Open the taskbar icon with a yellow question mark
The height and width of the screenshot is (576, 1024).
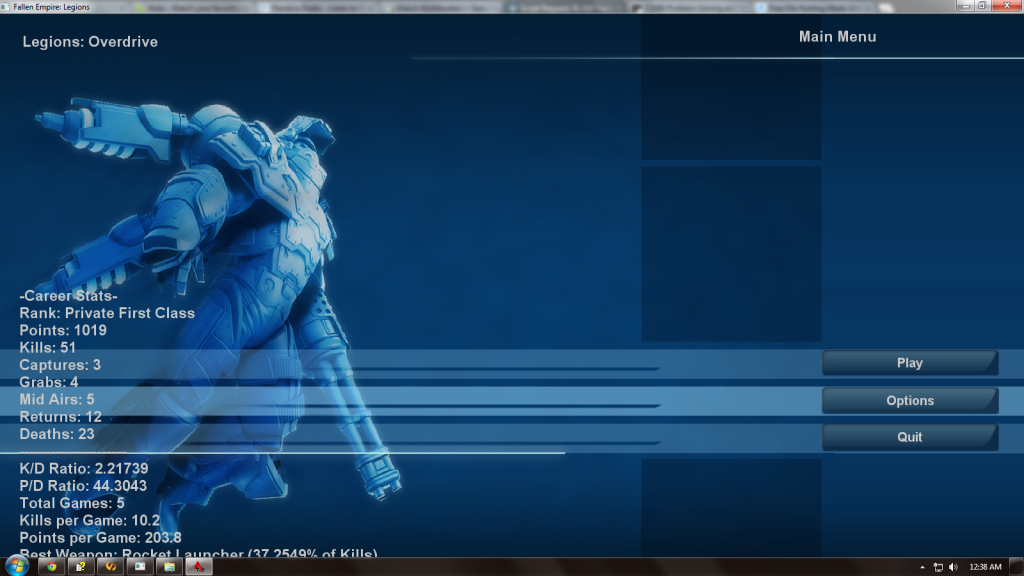pyautogui.click(x=81, y=567)
